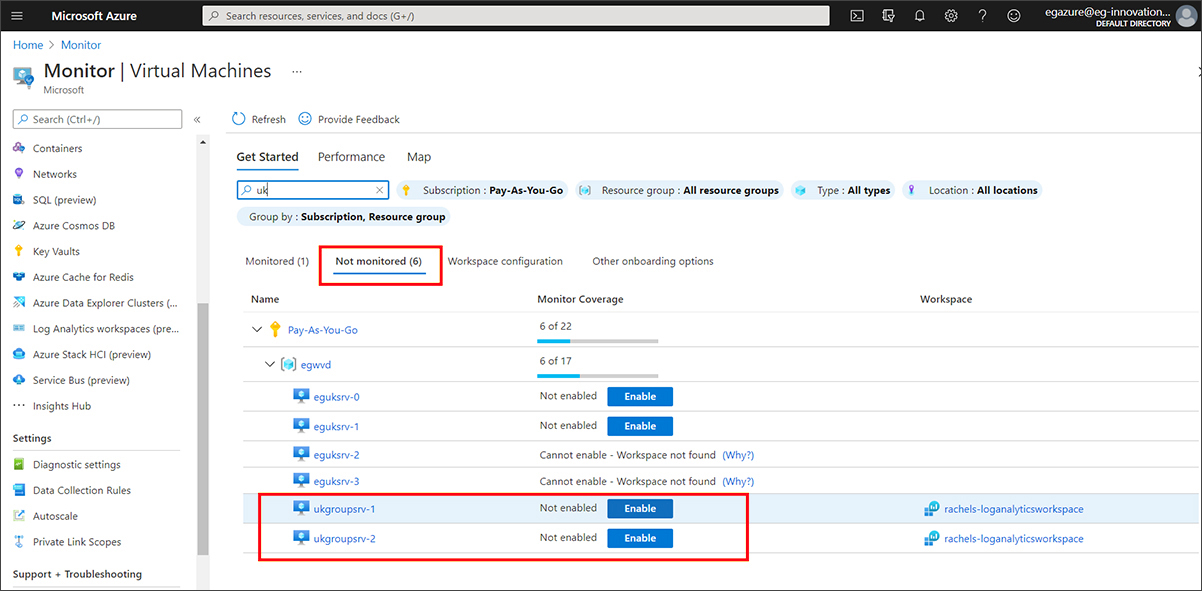The image size is (1202, 591).
Task: Open the Azure portal hamburger menu
Action: 16,16
